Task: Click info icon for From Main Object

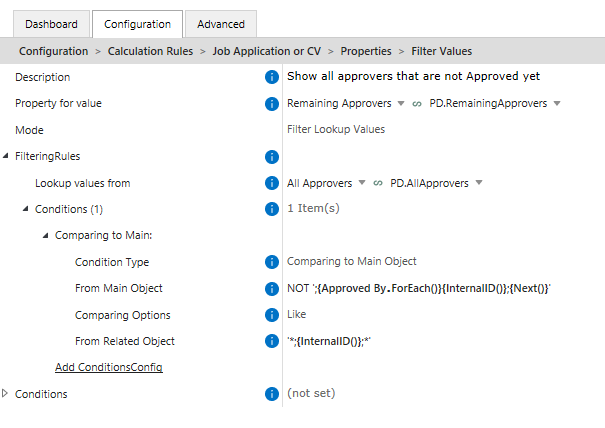Action: click(272, 288)
